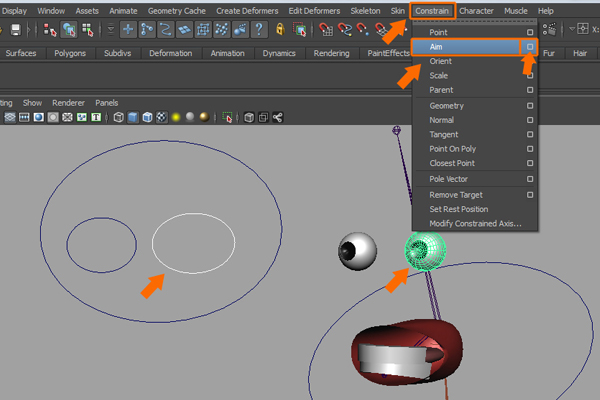Open the Parent constraint option box
The image size is (600, 400).
click(x=530, y=90)
